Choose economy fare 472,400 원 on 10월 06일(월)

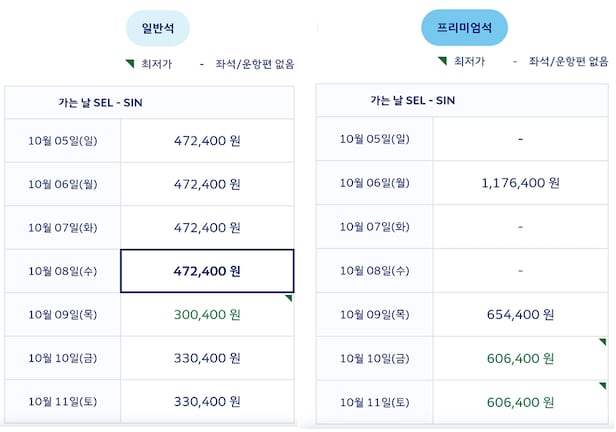207,184
